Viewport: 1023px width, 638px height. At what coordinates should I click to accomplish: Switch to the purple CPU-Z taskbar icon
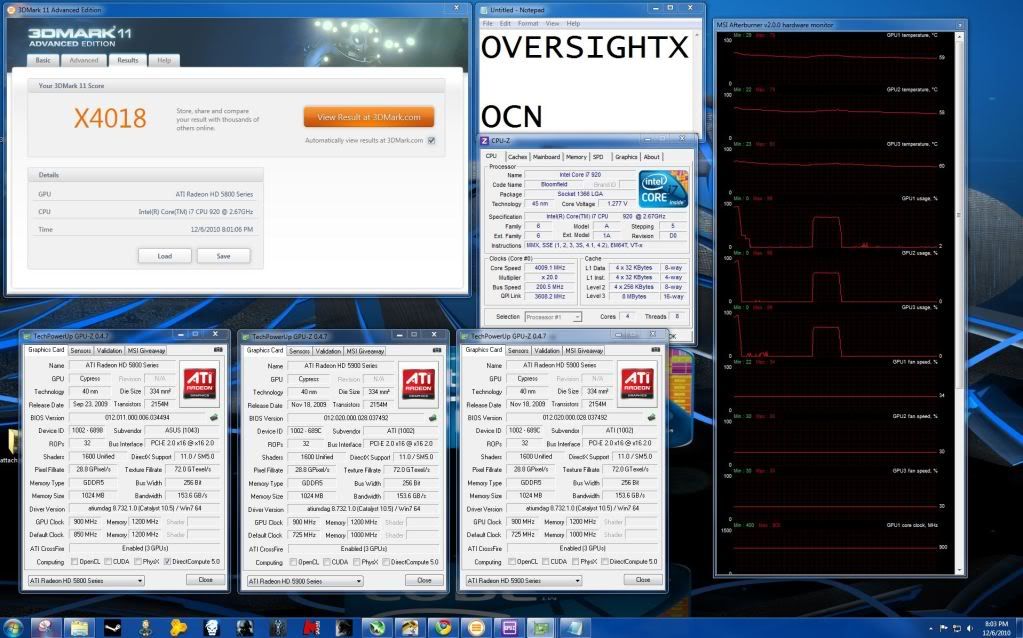coord(510,628)
